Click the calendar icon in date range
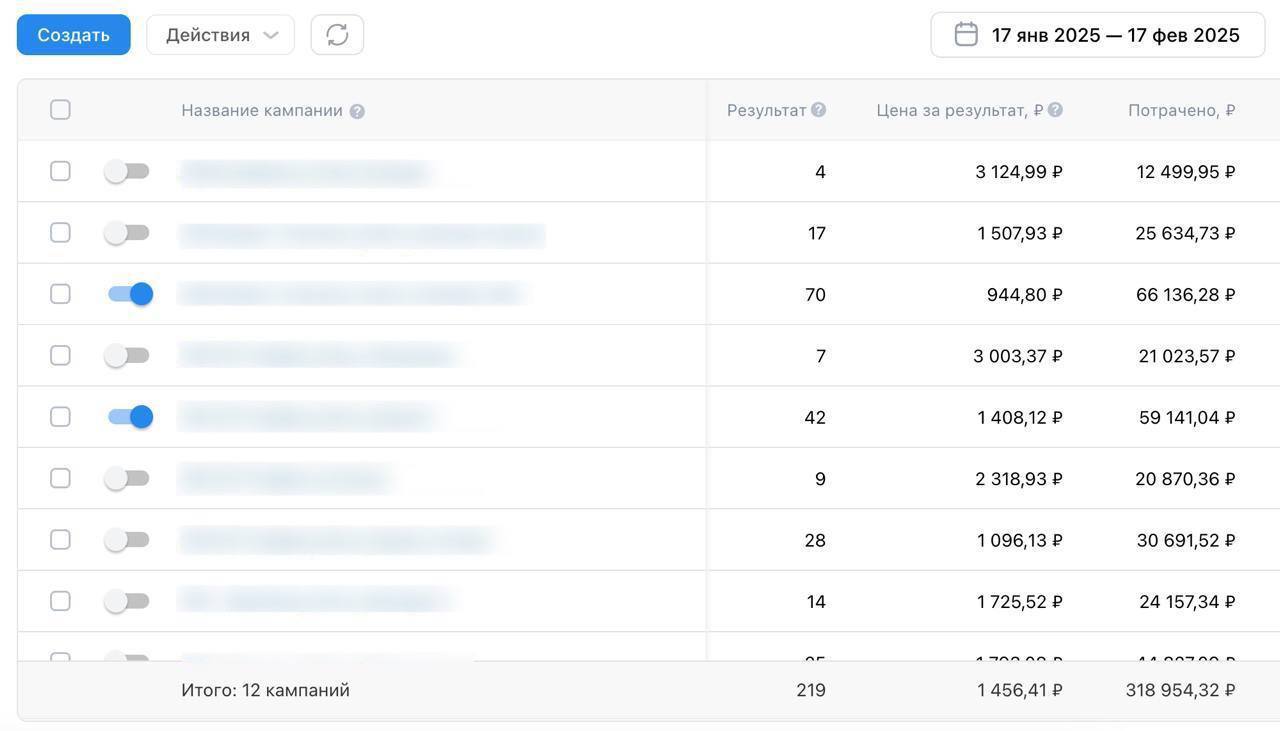The height and width of the screenshot is (731, 1280). [966, 35]
